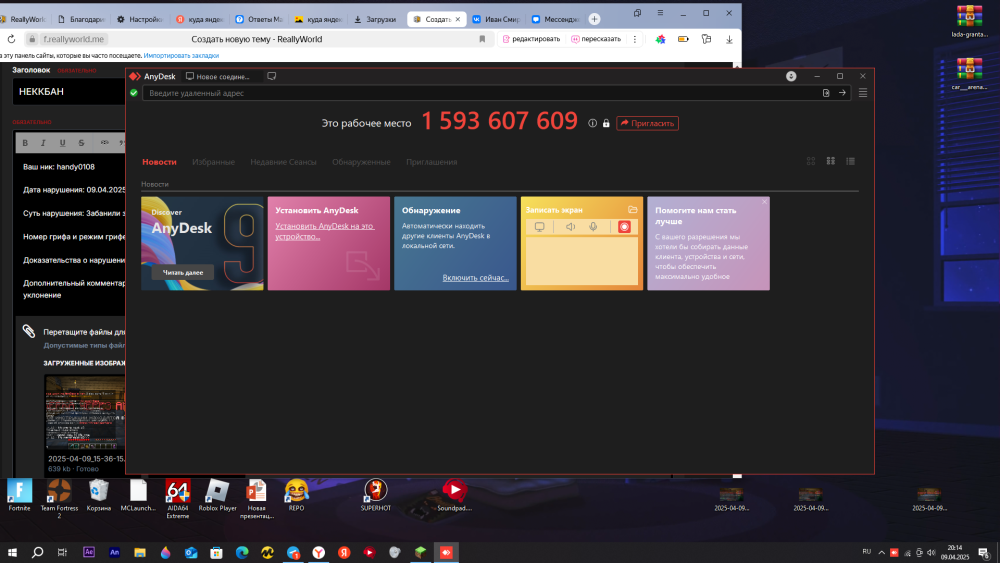The image size is (1000, 563).
Task: Click 'Включить сейчас...' link on Обнаружение card
Action: pyautogui.click(x=476, y=277)
